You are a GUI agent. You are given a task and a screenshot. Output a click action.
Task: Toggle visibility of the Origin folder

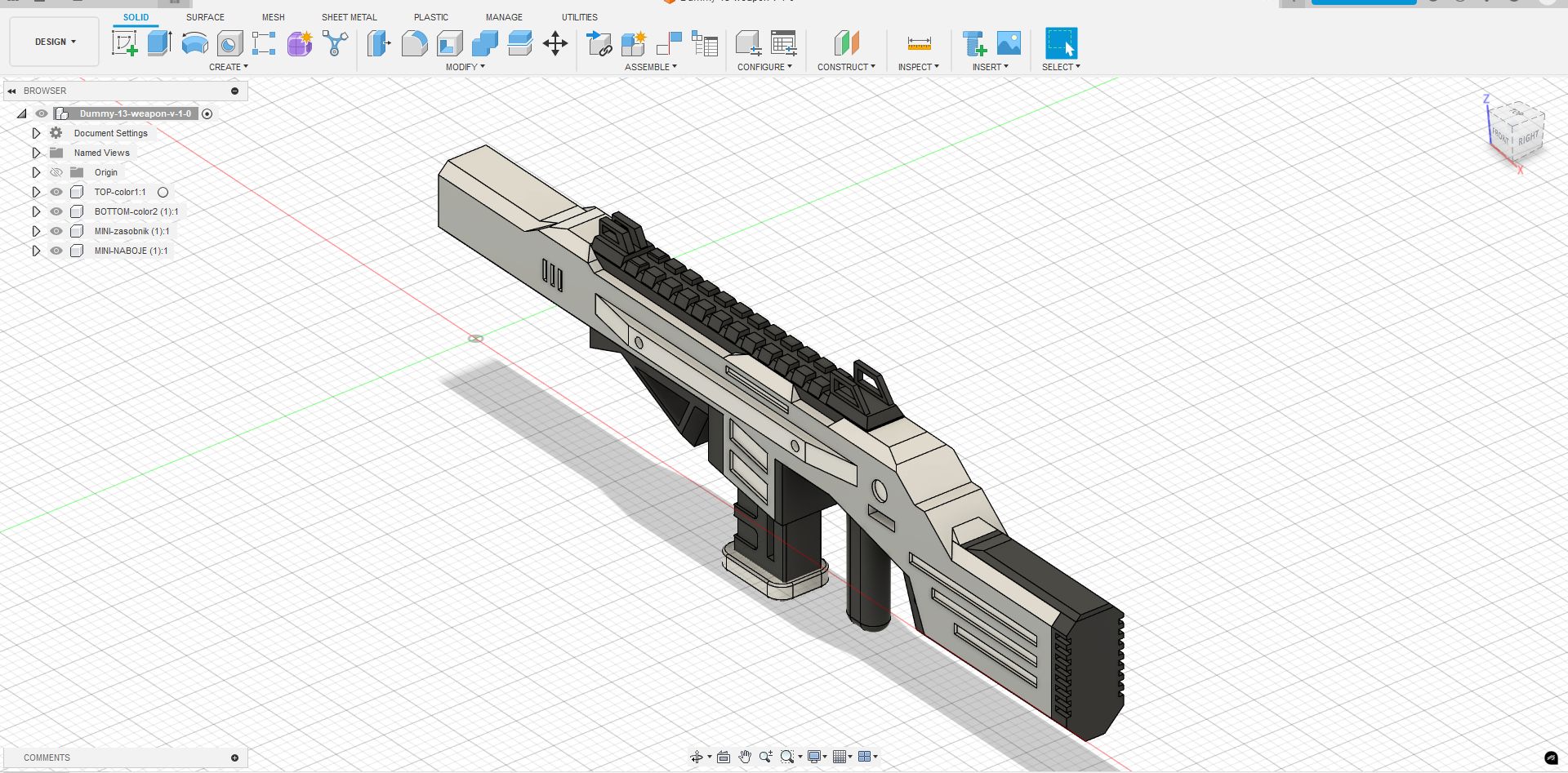tap(56, 172)
